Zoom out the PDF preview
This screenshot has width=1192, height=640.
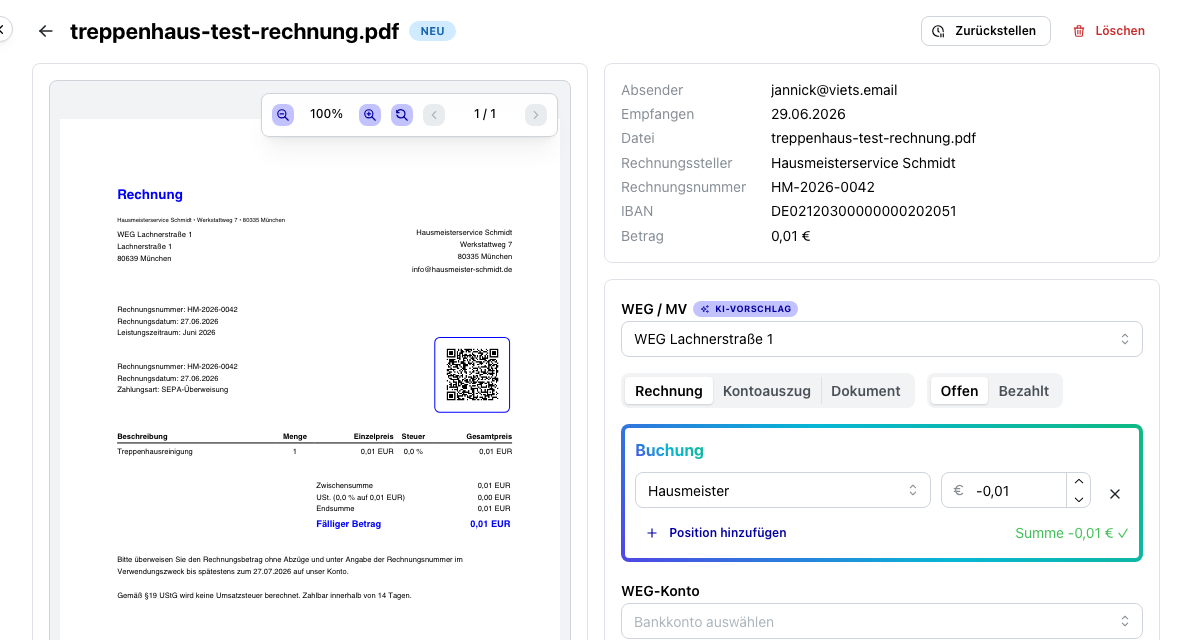coord(283,115)
